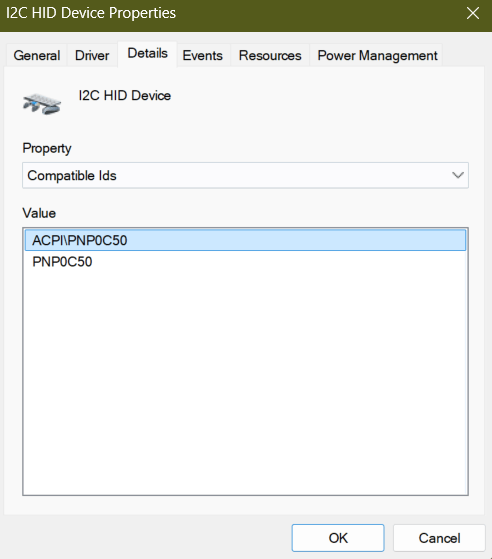Click the I2C HID Device name label
492x559 pixels.
[x=125, y=96]
